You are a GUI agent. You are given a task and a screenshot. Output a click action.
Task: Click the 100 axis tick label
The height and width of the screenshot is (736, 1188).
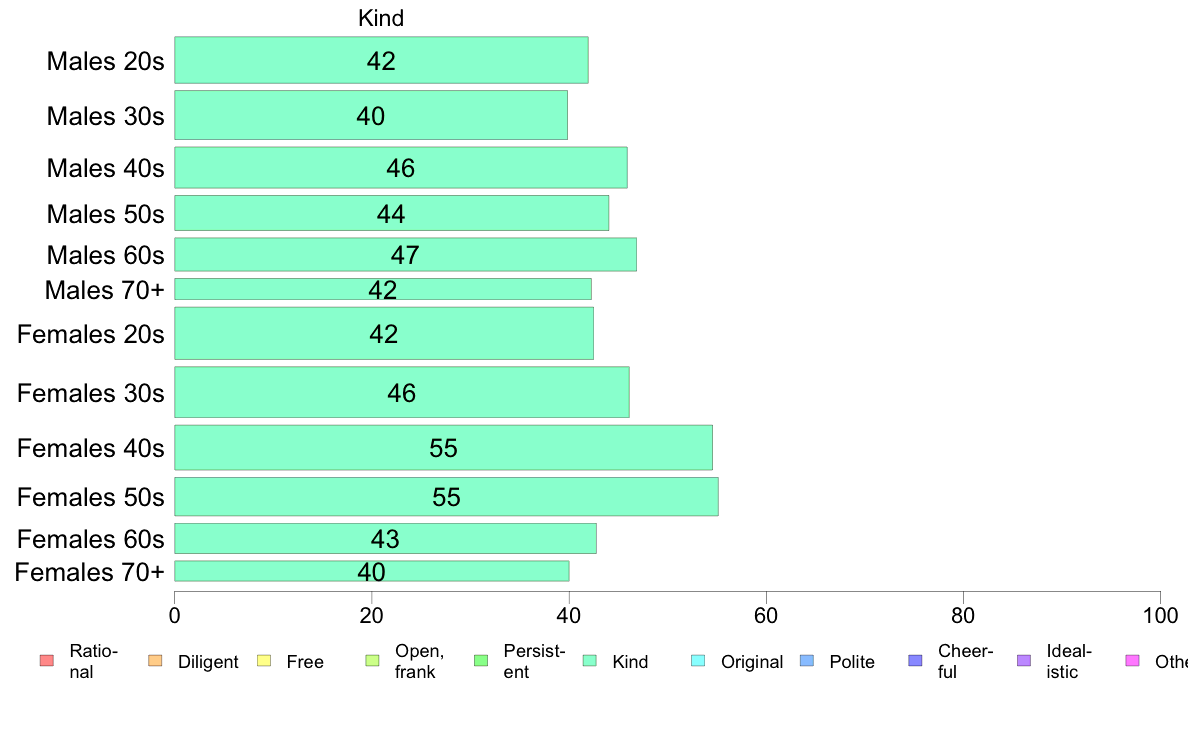[x=1160, y=615]
